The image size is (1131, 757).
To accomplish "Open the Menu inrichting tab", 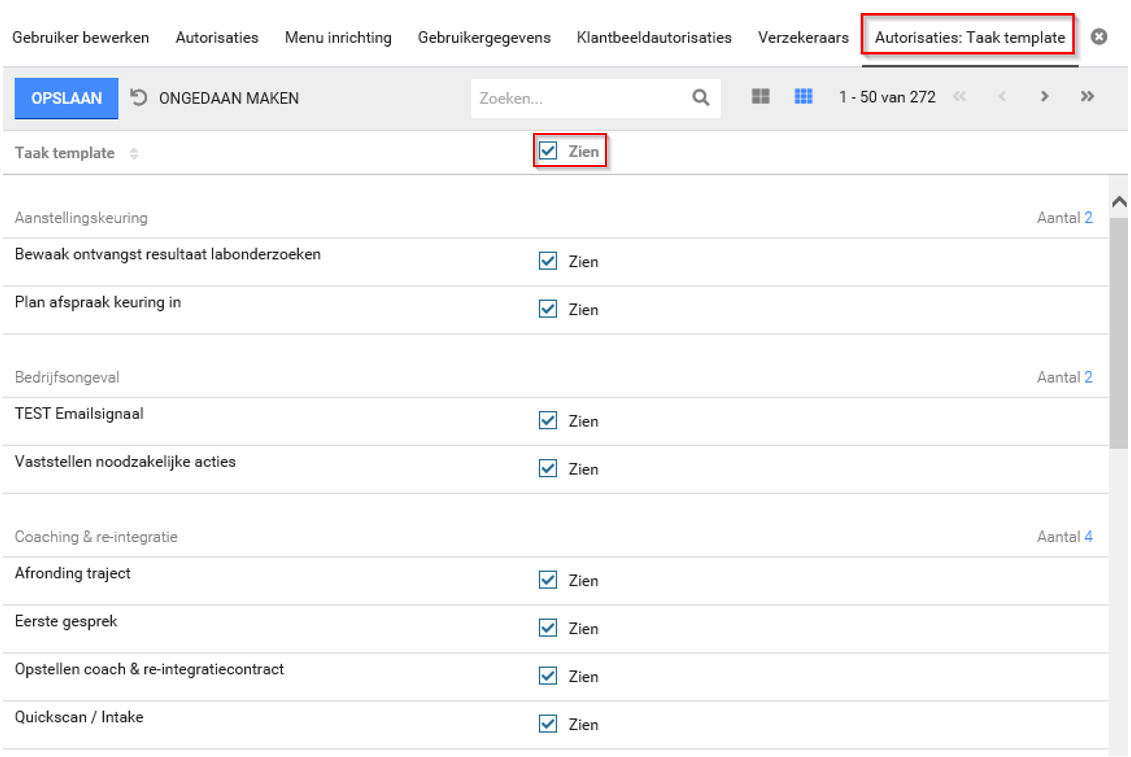I will 338,38.
